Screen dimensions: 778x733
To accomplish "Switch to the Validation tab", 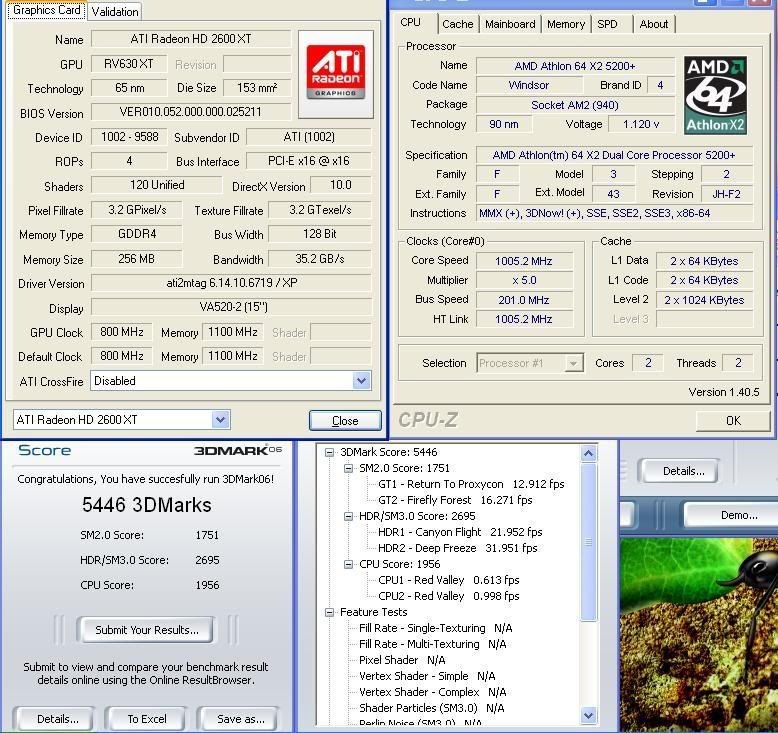I will (x=114, y=12).
